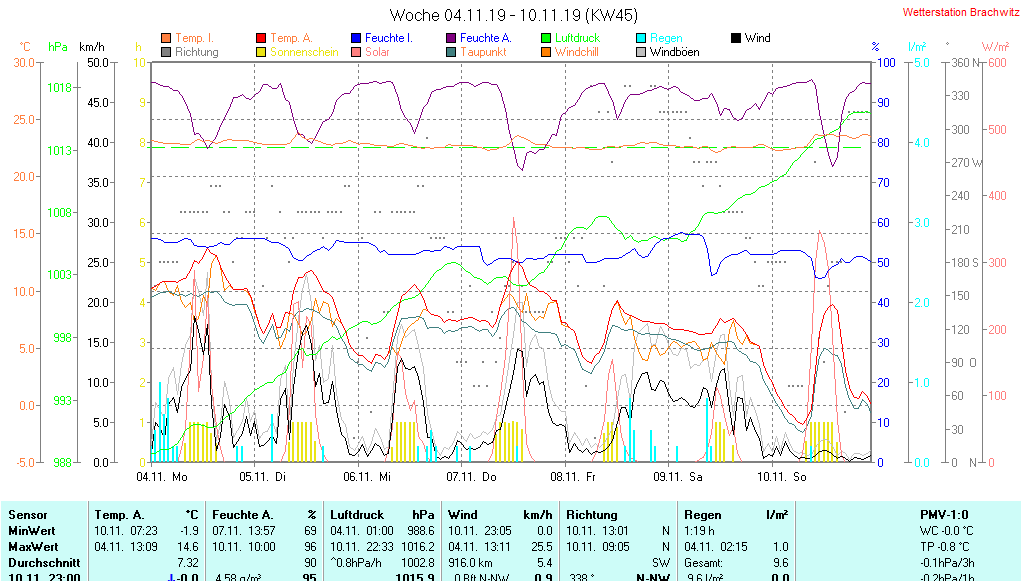Screen dimensions: 1021x581
Task: Click the Richtung legend label
Action: (x=196, y=52)
